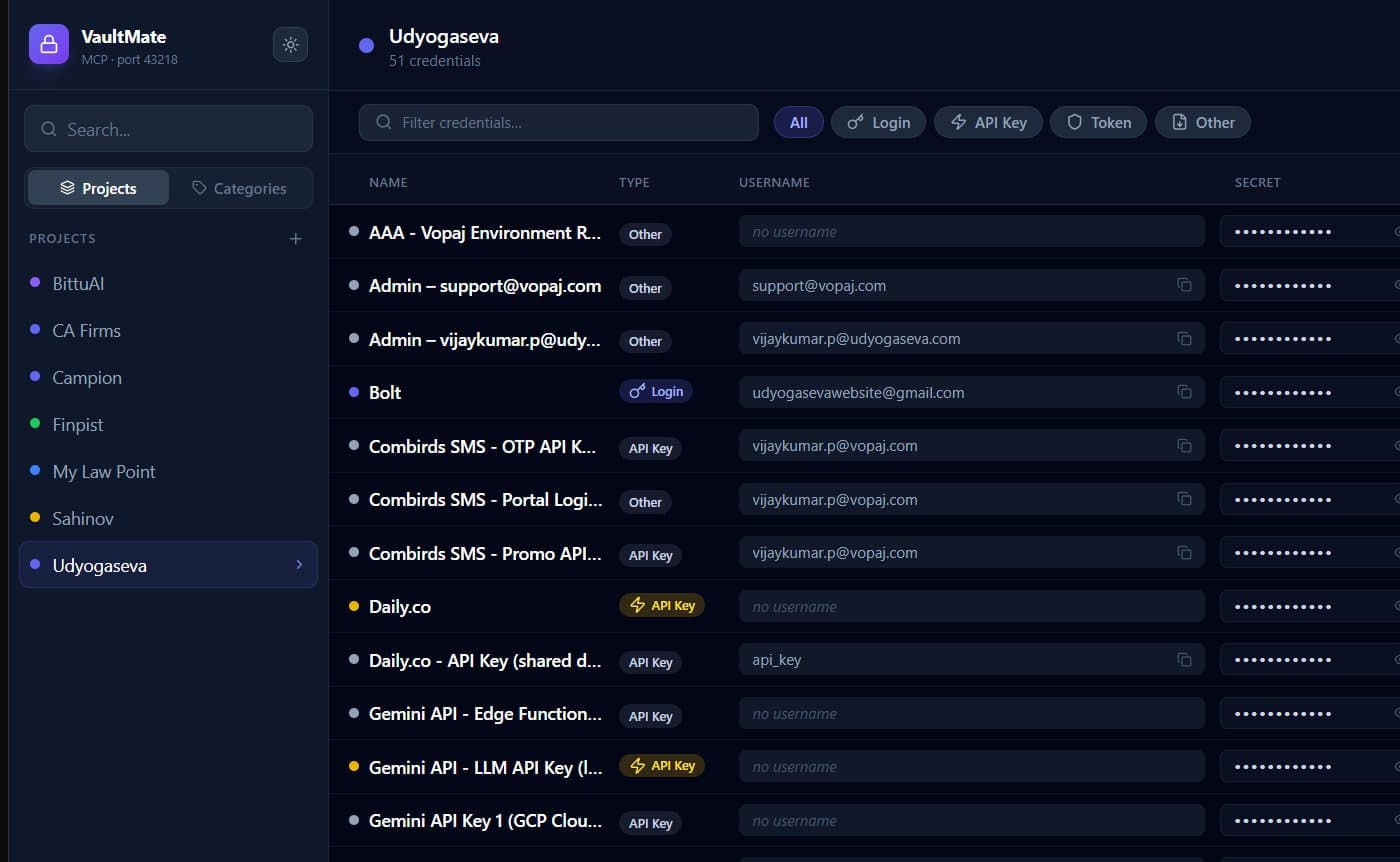Reveal secret of AAA - Vopaj Environment row

tap(1396, 232)
